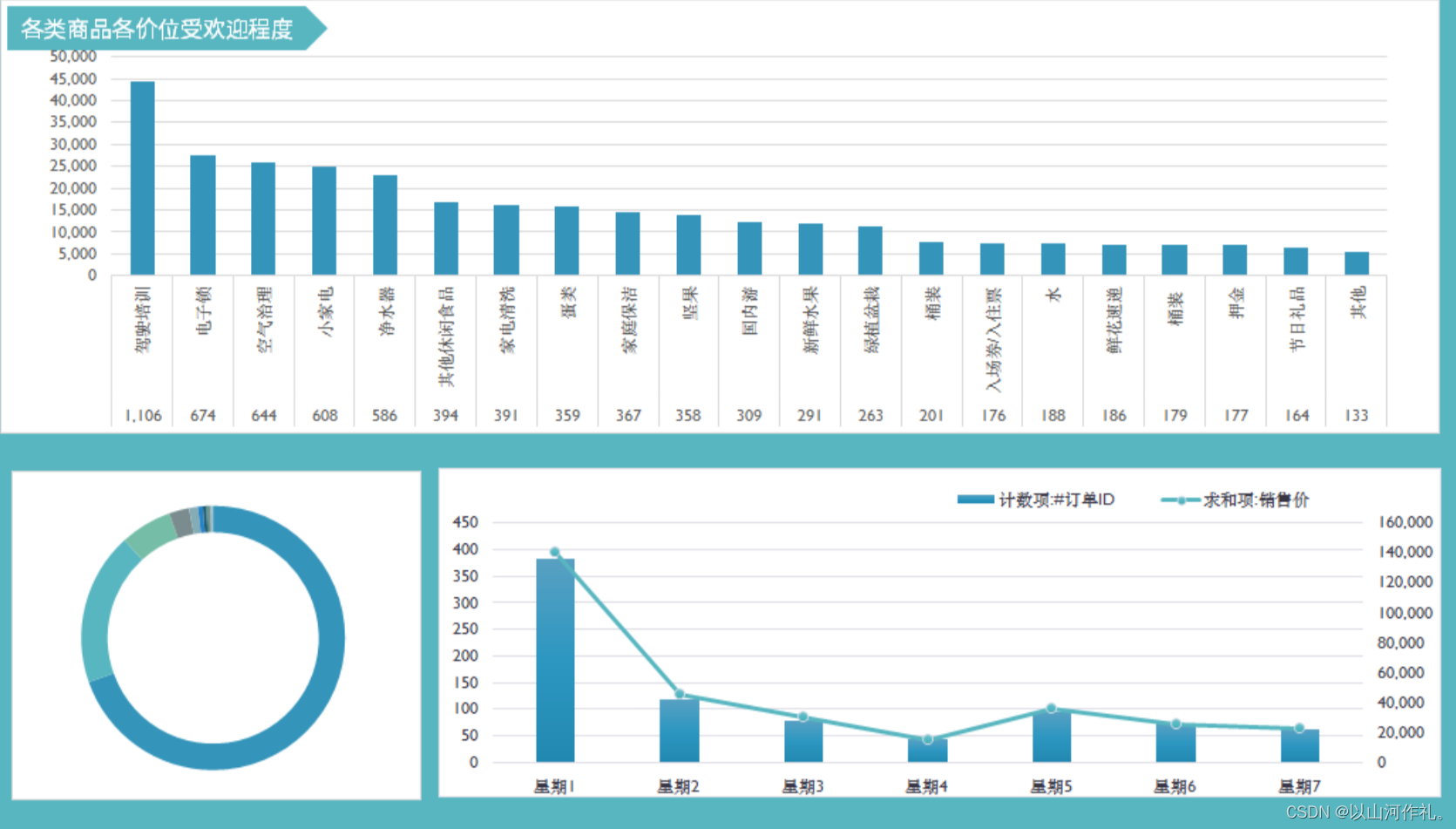Click the 星期6 axis label
This screenshot has width=1456, height=829.
[x=1175, y=786]
